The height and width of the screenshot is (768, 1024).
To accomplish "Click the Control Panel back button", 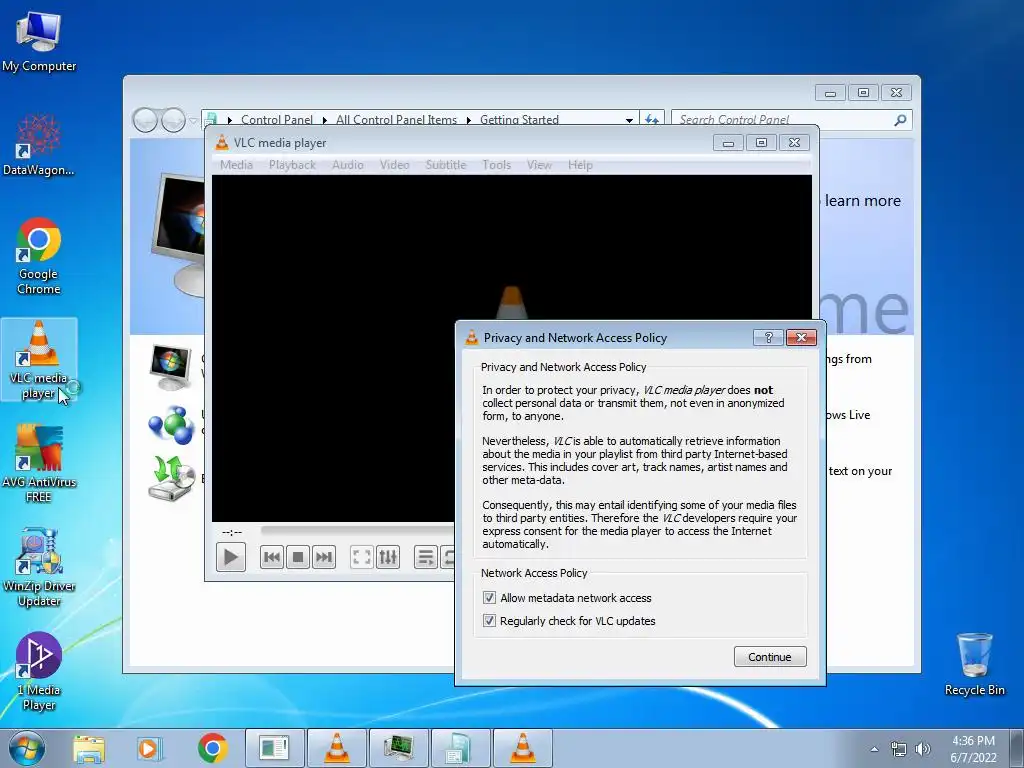I will (145, 120).
